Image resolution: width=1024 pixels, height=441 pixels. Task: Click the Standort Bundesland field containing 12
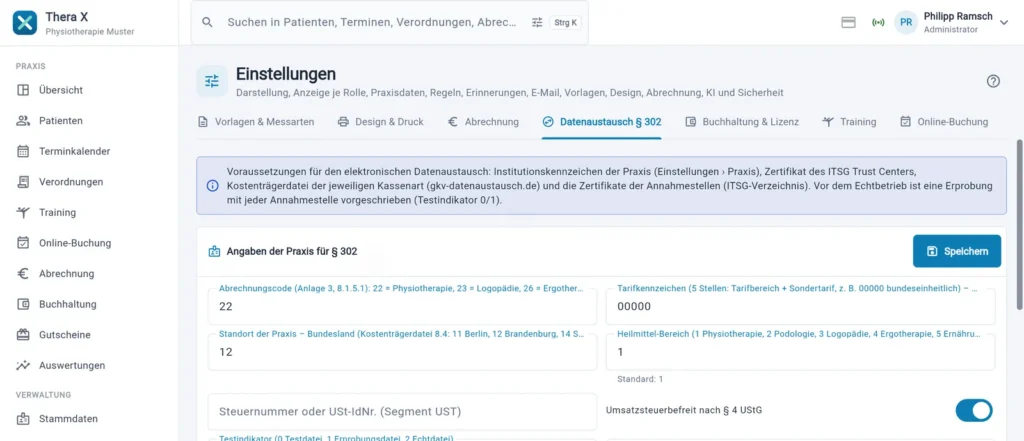coord(402,351)
